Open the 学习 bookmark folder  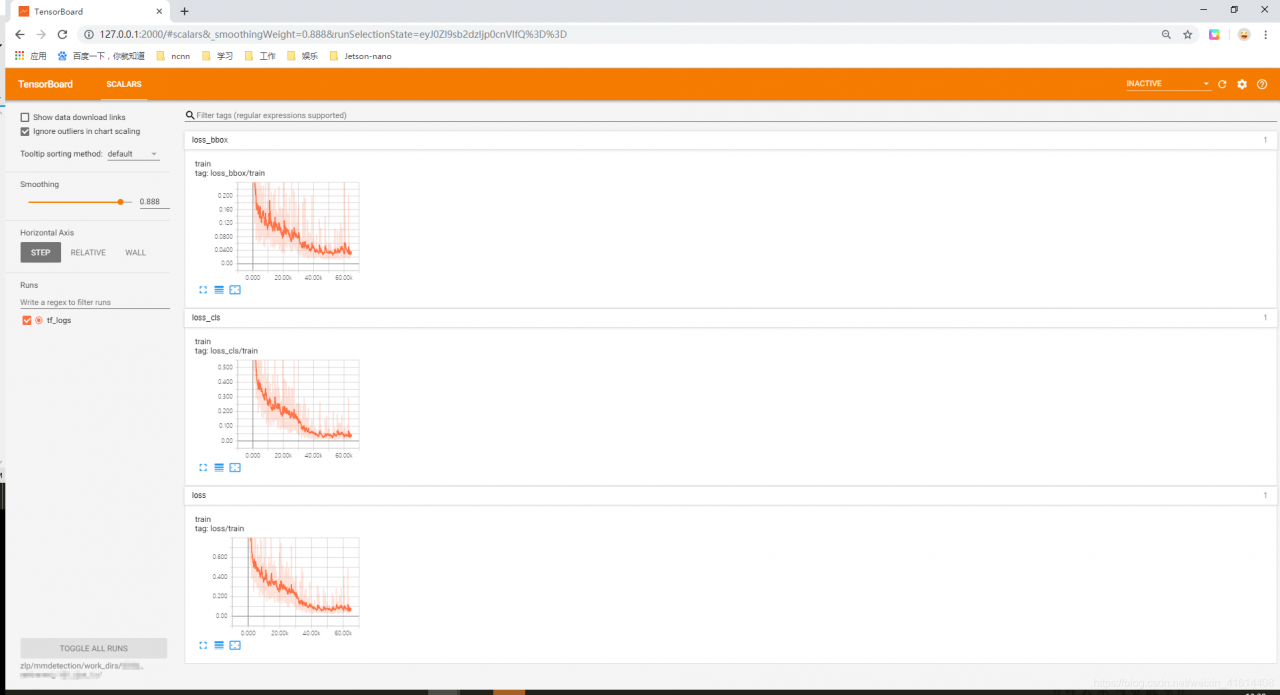coord(217,56)
